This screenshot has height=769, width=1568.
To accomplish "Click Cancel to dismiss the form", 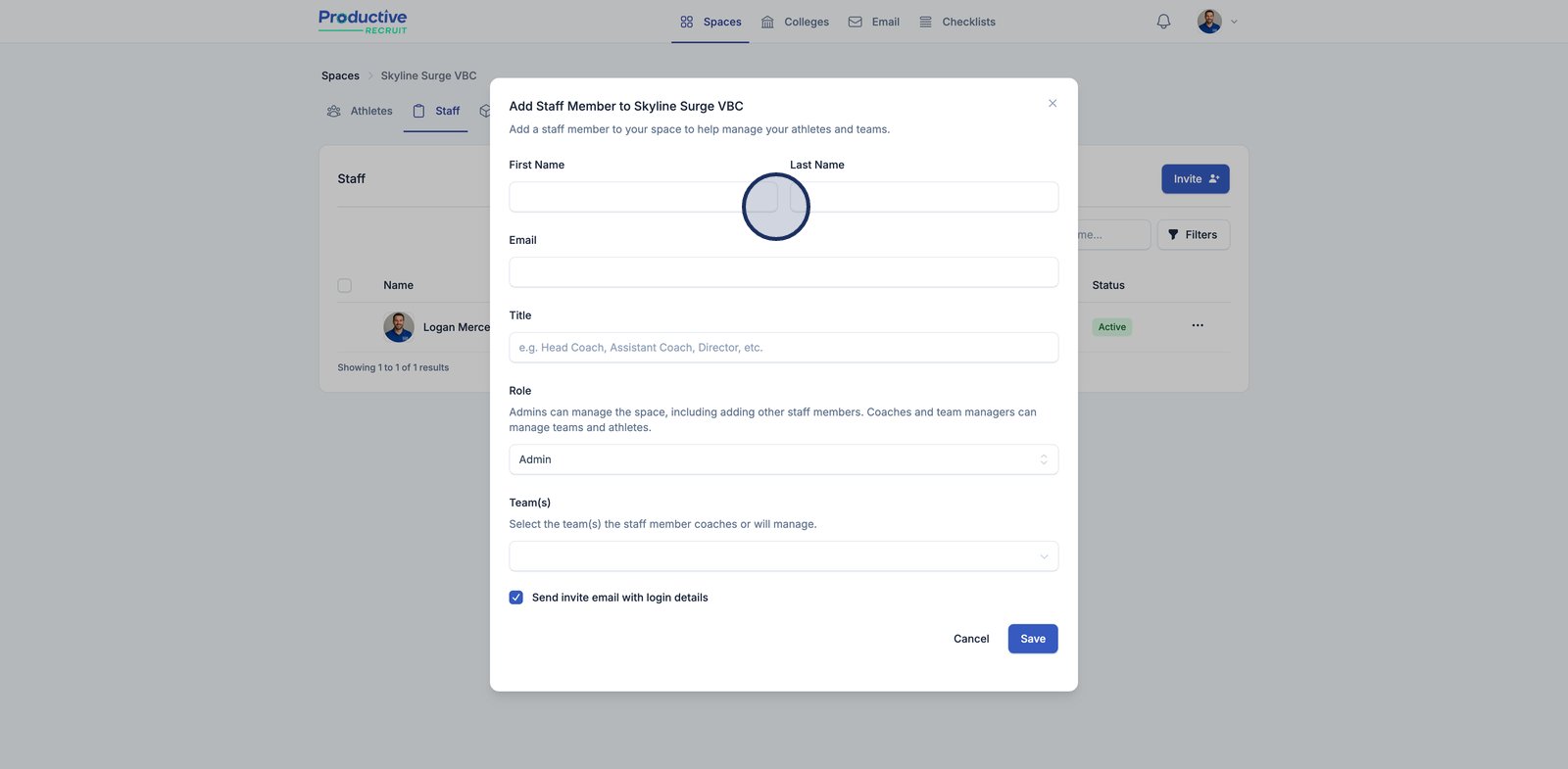I will tap(971, 639).
